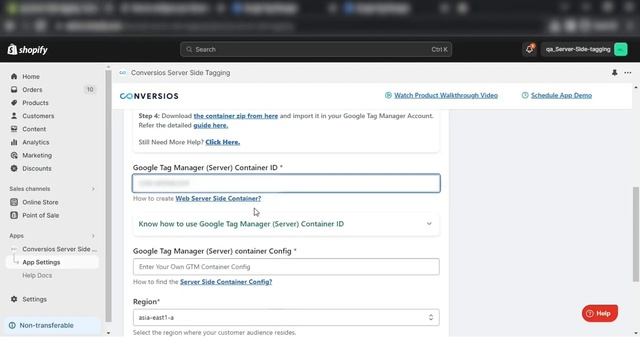Image resolution: width=640 pixels, height=360 pixels.
Task: Click the Orders inbox icon
Action: click(x=14, y=89)
